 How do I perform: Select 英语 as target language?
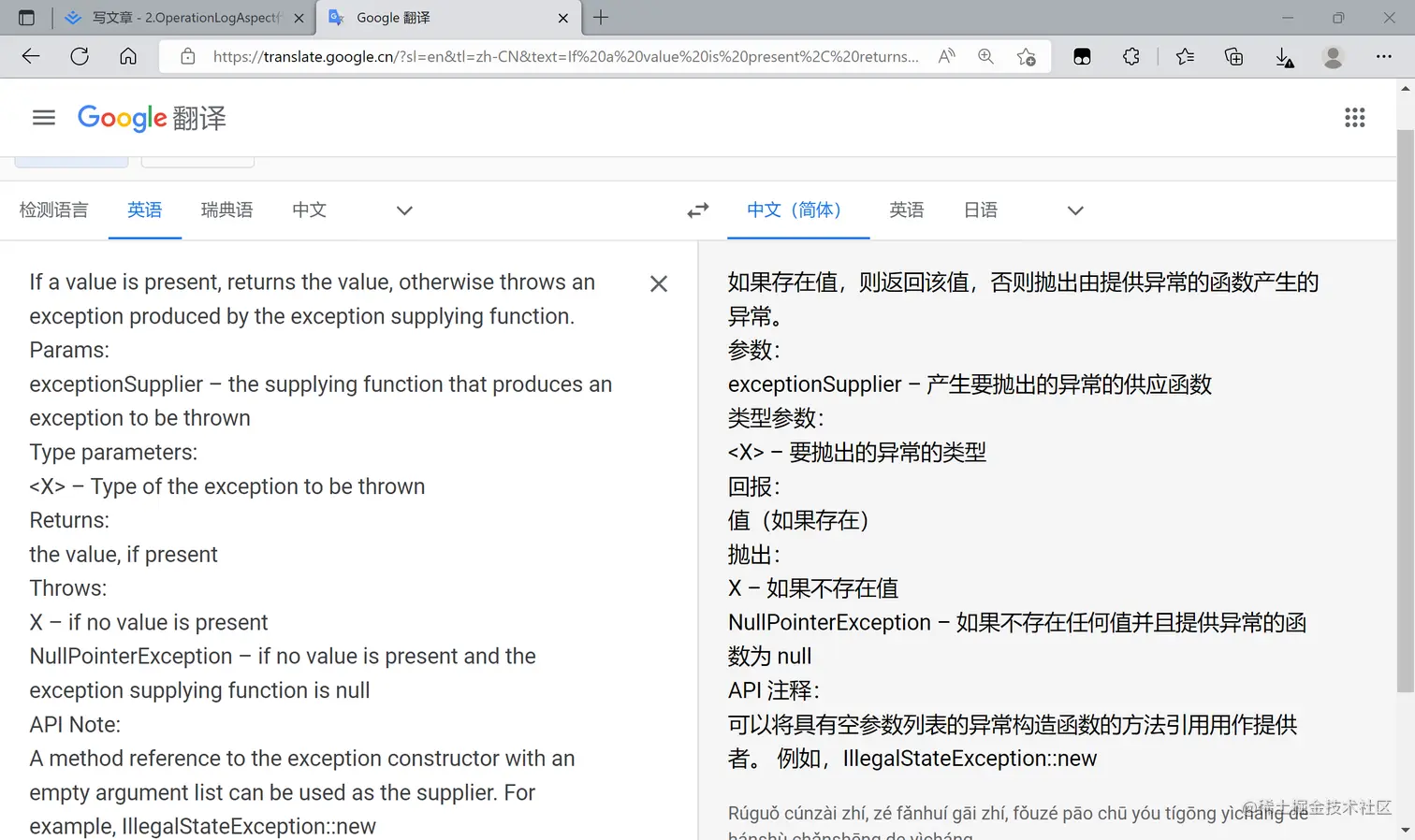[x=907, y=210]
